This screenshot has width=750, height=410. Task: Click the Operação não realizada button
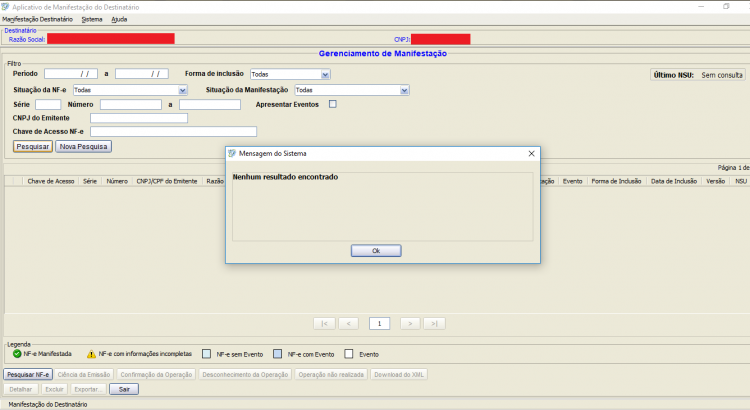(x=331, y=375)
